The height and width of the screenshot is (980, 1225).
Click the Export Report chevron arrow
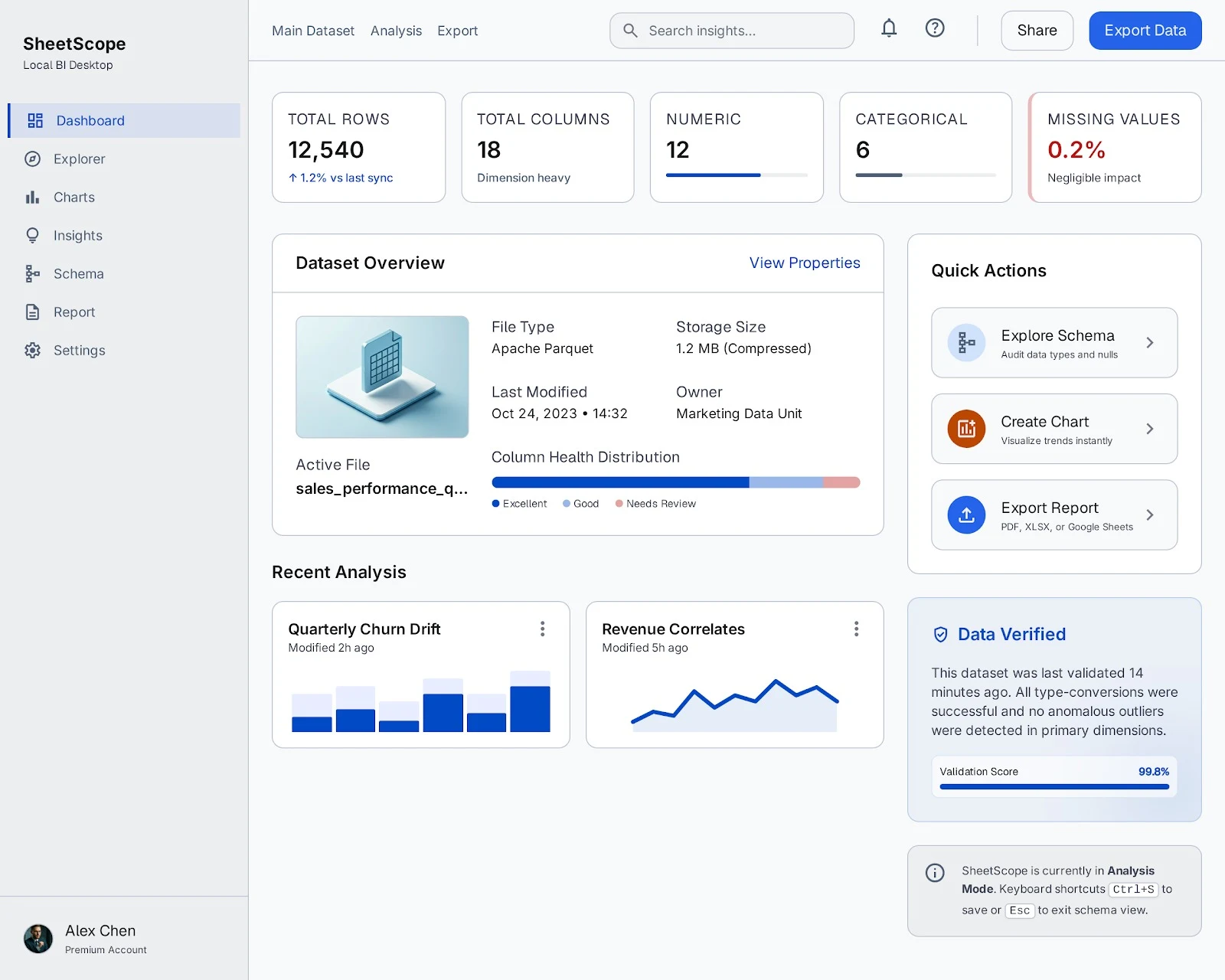pos(1150,515)
